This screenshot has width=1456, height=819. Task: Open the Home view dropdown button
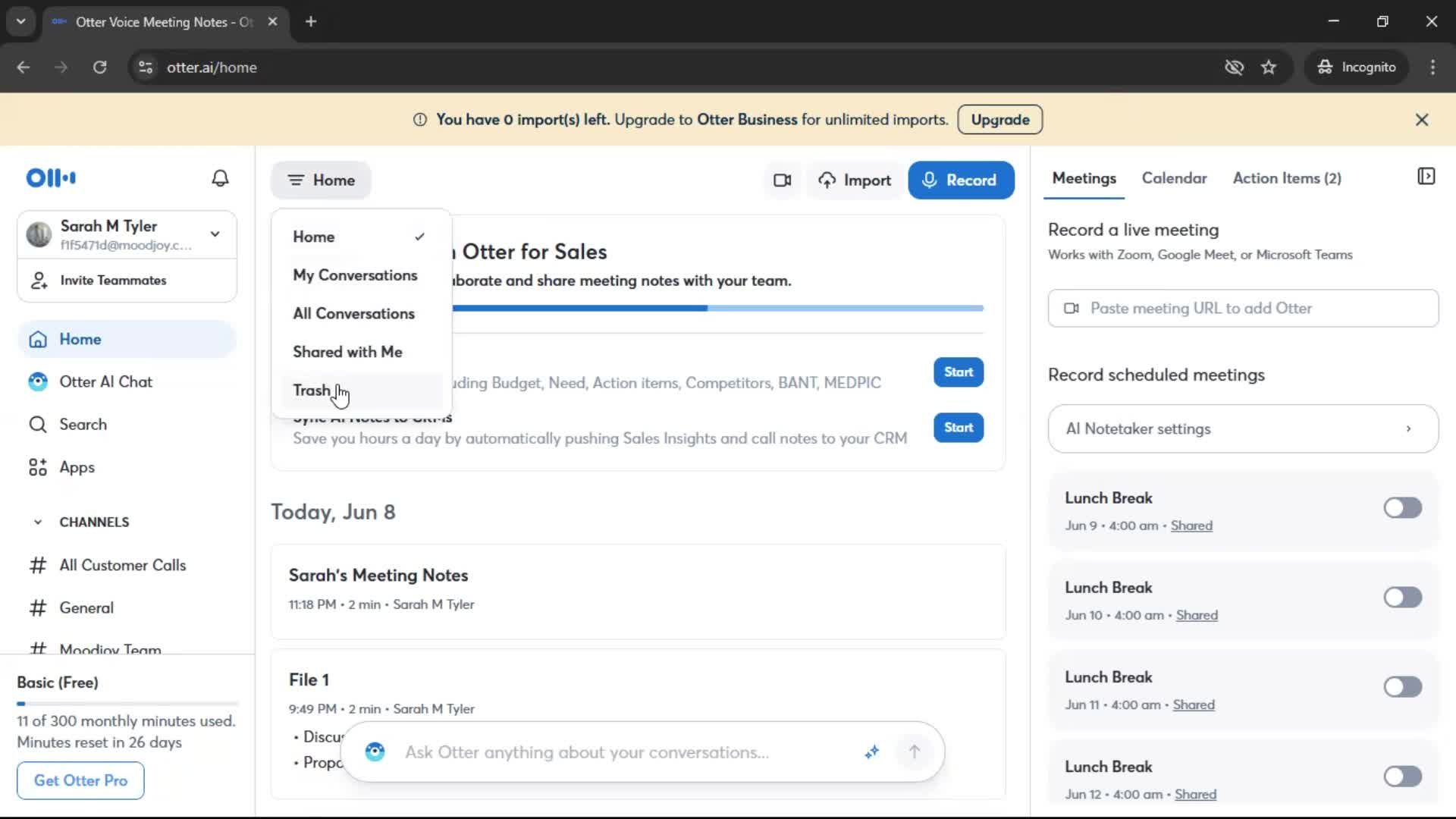tap(321, 180)
